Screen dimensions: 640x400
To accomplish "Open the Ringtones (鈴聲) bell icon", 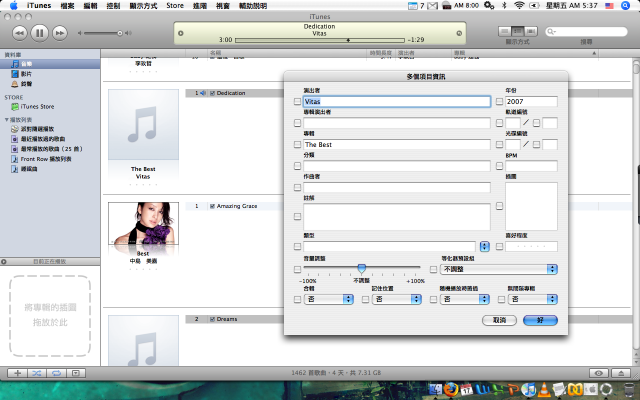I will (15, 84).
